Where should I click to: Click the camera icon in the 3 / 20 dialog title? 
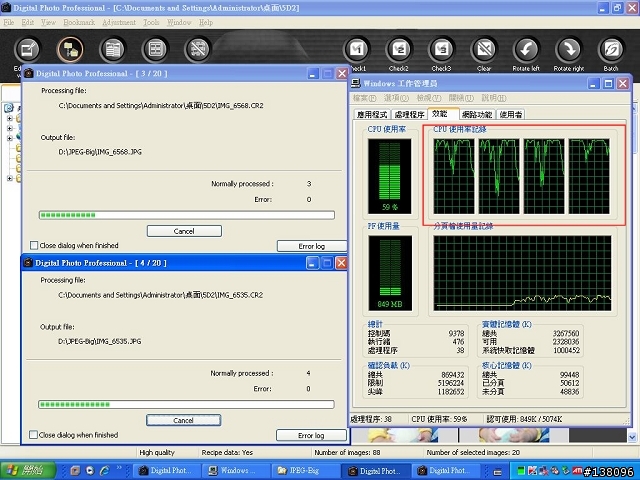pos(29,73)
